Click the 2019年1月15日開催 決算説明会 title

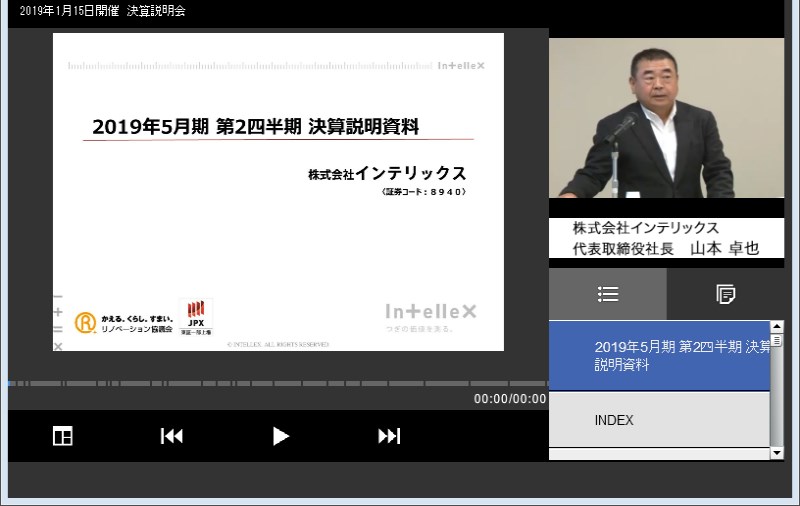pyautogui.click(x=103, y=11)
